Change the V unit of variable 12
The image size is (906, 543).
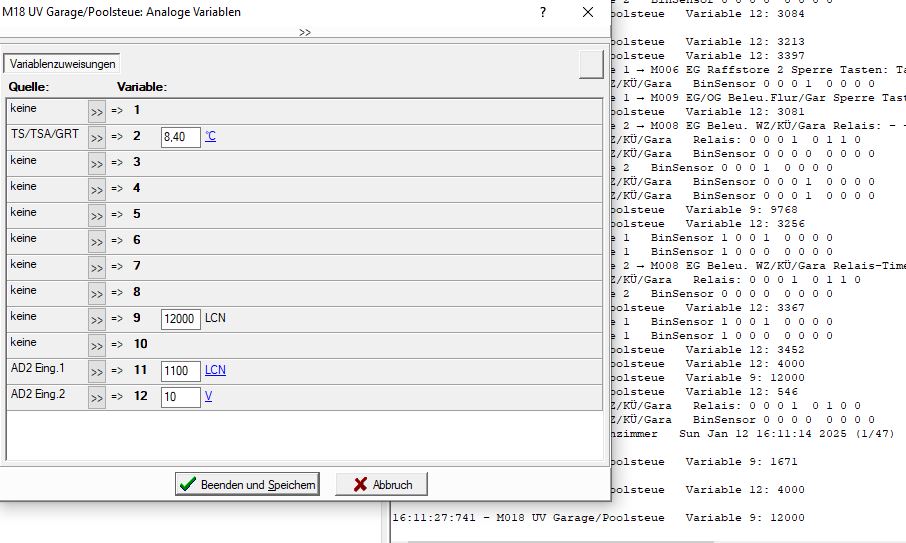208,396
